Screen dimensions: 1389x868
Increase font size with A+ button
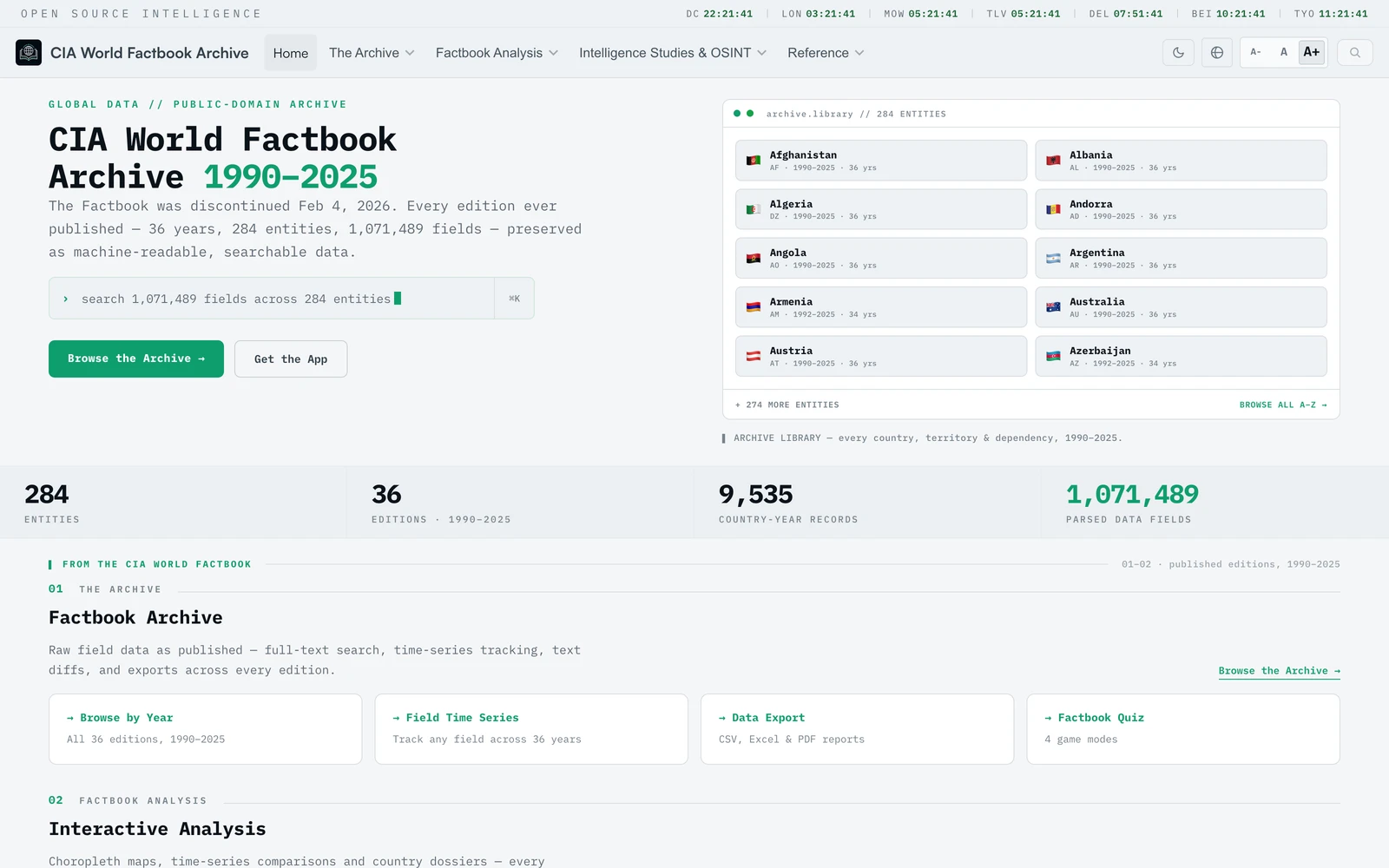(1312, 52)
